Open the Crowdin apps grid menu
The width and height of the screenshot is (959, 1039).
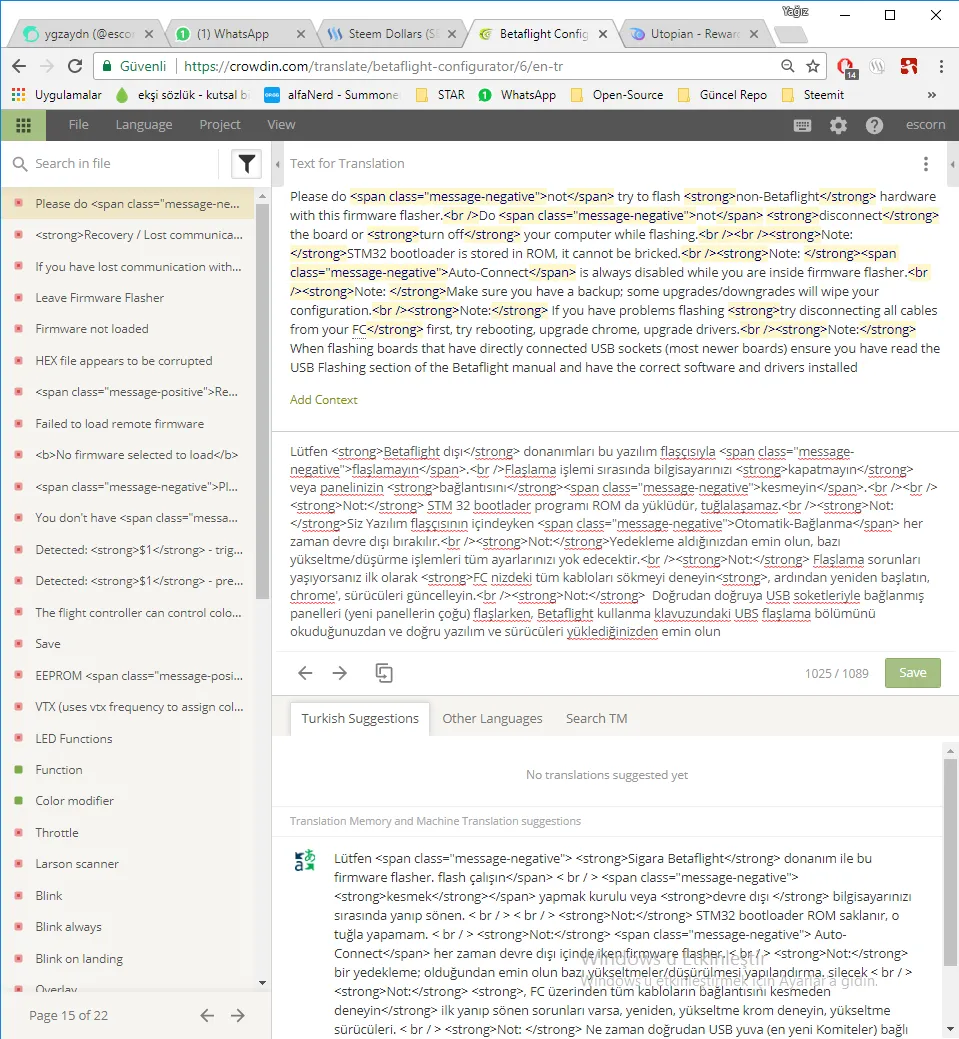(23, 125)
